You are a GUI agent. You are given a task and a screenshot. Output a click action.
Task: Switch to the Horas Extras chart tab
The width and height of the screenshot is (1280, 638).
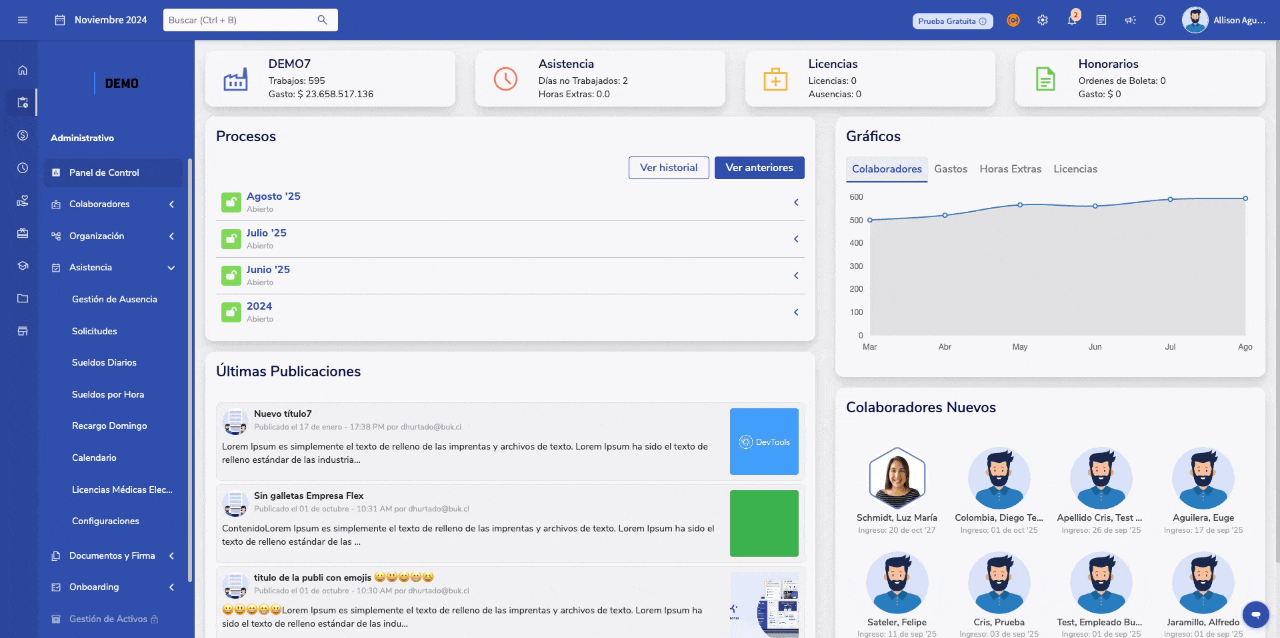[x=1010, y=169]
